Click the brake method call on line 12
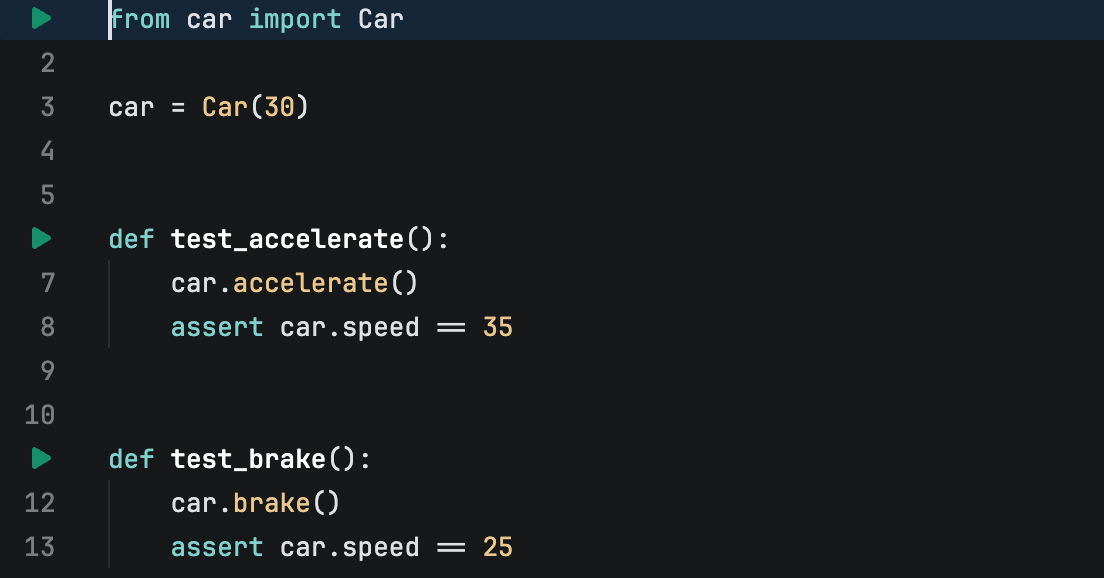Image resolution: width=1104 pixels, height=578 pixels. [x=271, y=502]
